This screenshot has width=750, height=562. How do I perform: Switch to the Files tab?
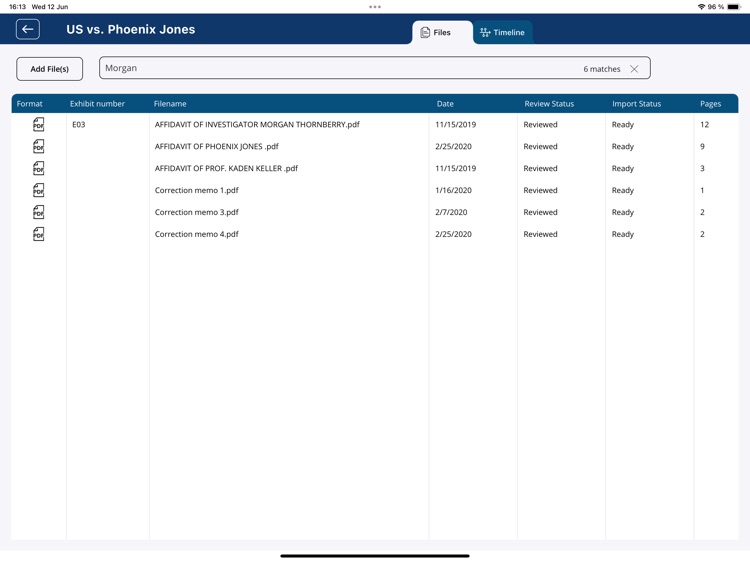[442, 33]
